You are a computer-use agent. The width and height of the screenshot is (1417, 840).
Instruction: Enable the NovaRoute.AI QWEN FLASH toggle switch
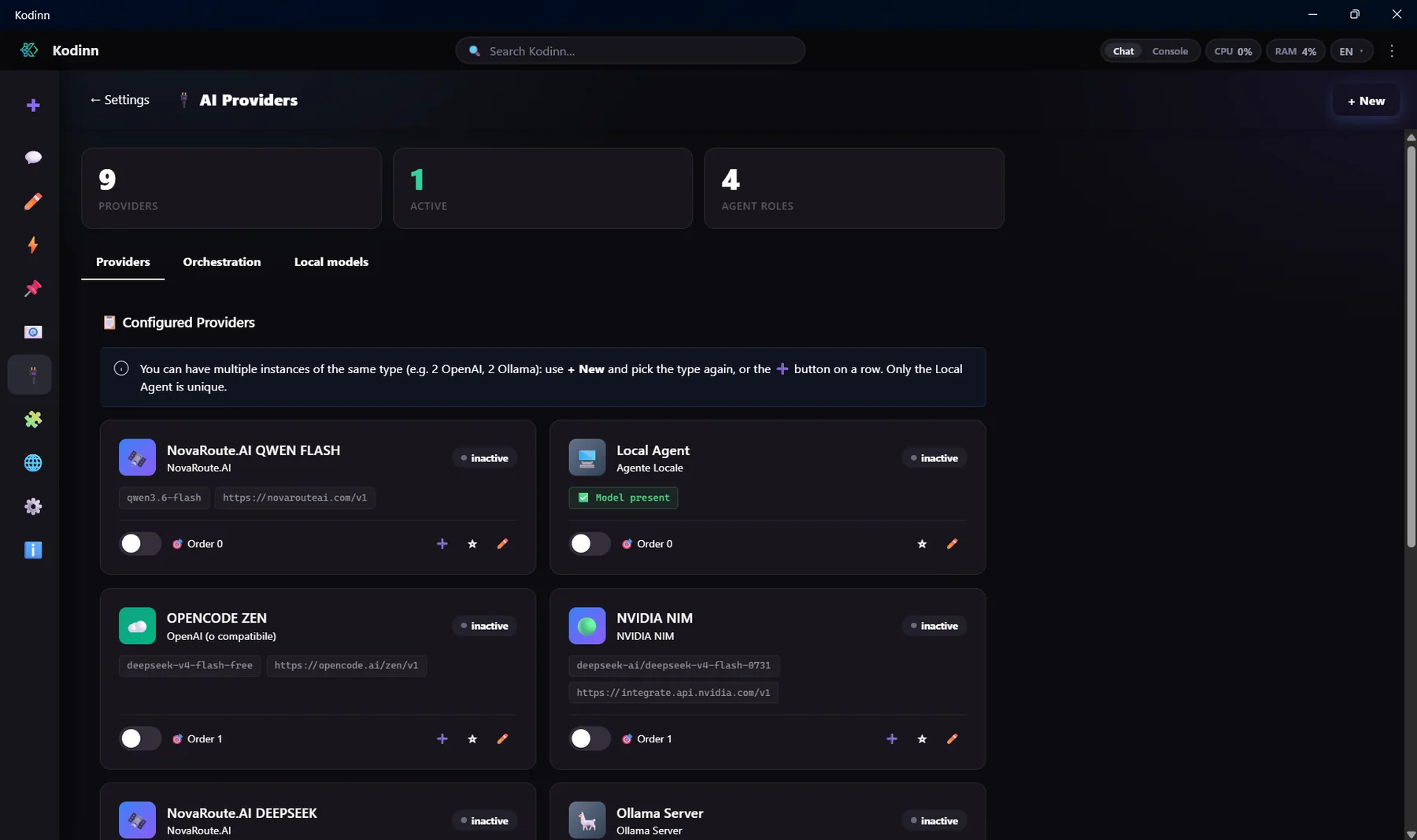[x=140, y=543]
